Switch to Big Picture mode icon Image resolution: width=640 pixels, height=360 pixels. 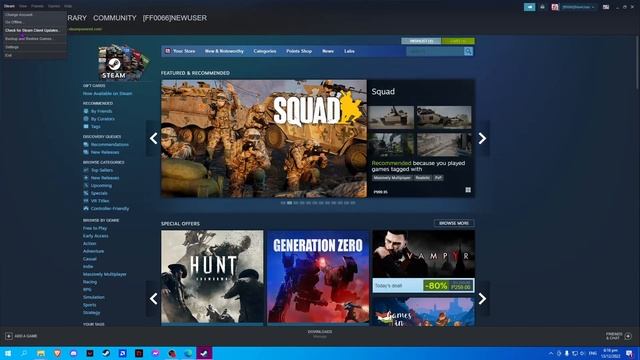(x=606, y=7)
